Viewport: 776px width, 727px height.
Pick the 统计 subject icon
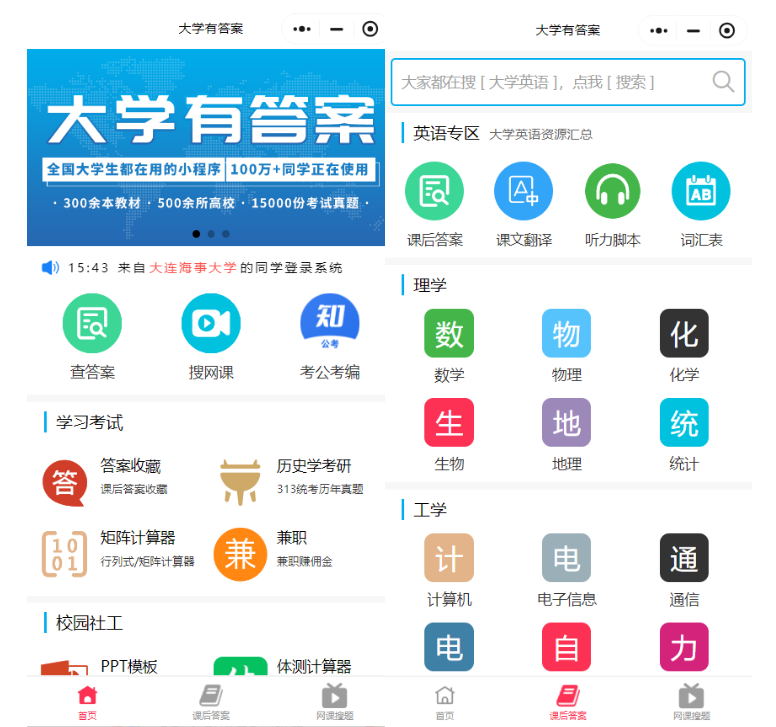click(684, 423)
